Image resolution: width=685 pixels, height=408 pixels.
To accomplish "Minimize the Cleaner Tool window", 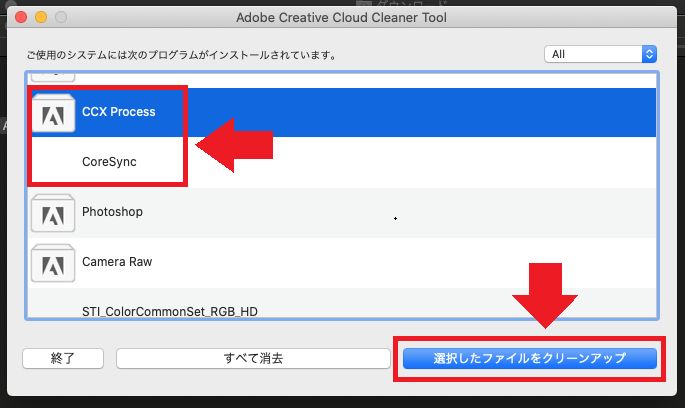I will pos(41,17).
